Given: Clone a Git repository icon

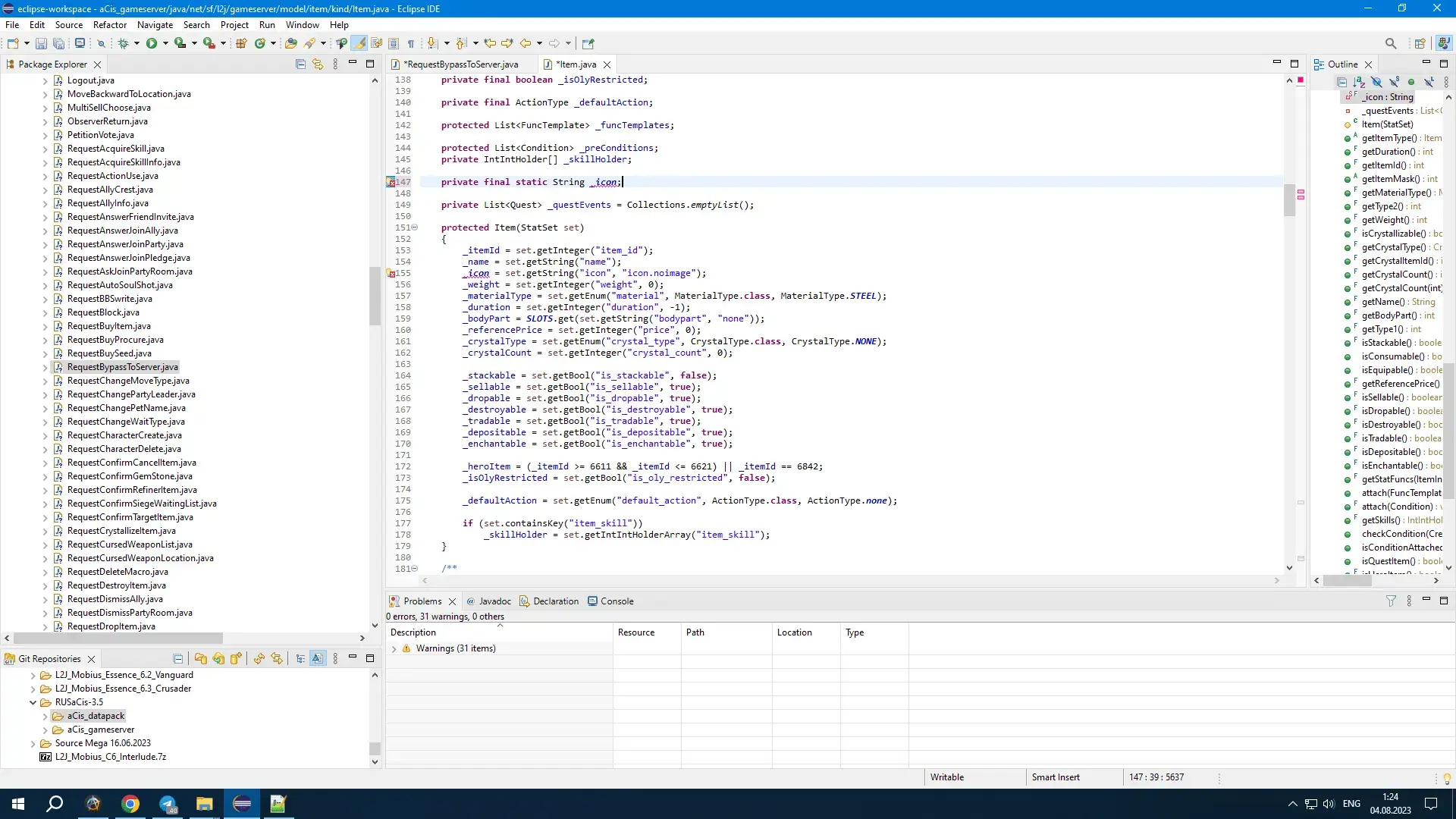Looking at the screenshot, I should pos(218,659).
